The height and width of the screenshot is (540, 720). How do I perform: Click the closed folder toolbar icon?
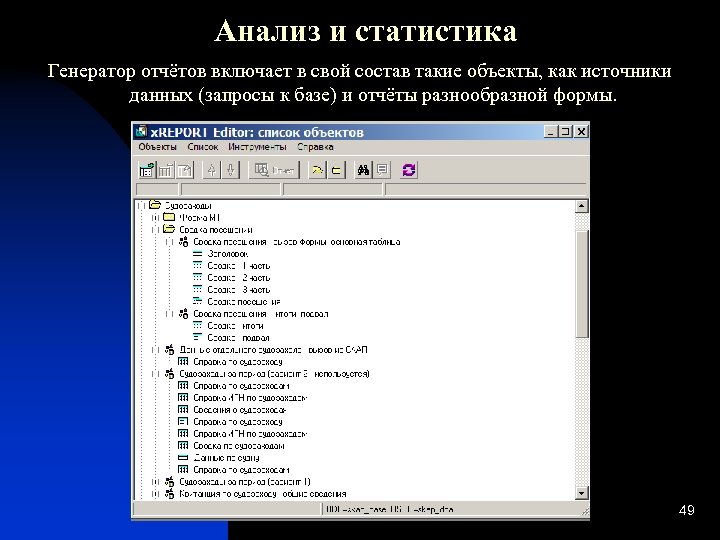click(336, 170)
